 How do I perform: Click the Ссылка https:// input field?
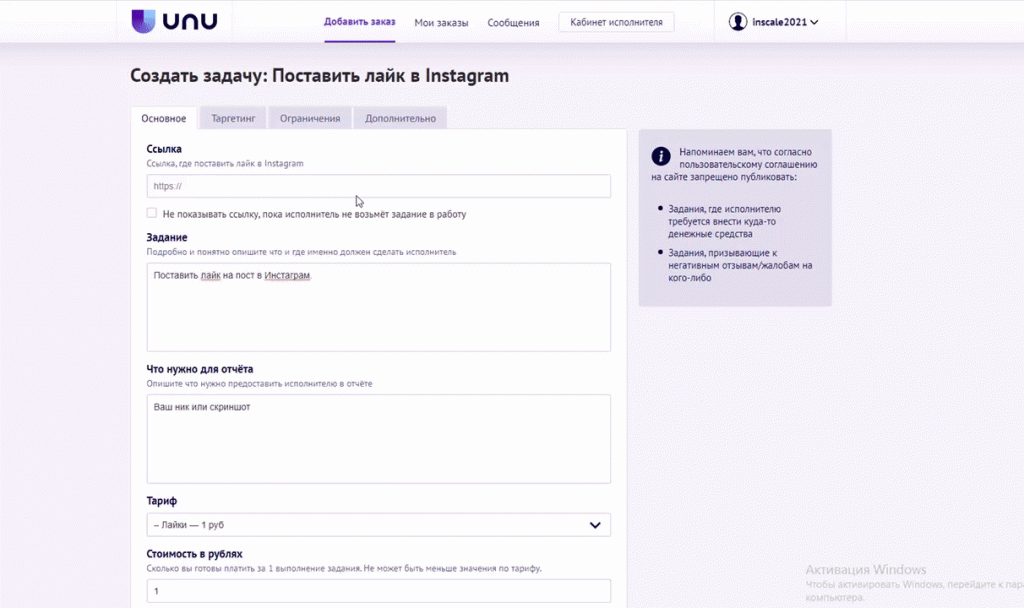(x=378, y=186)
